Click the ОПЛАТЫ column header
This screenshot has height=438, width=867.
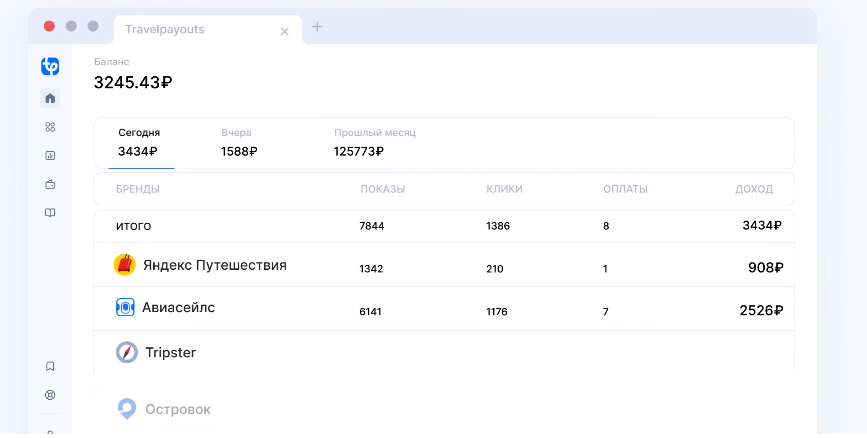[x=625, y=189]
